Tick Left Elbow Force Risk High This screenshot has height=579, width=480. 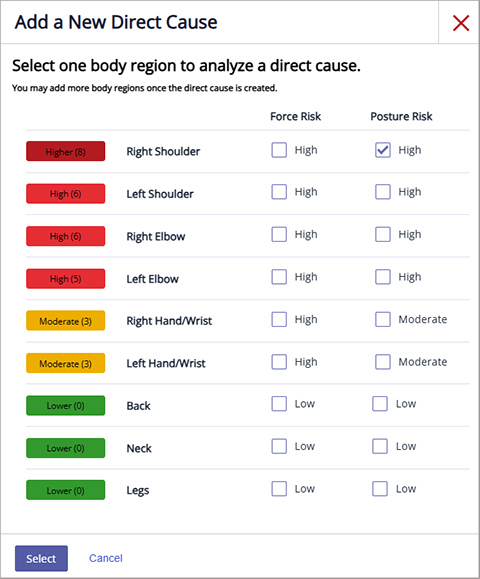pyautogui.click(x=279, y=277)
